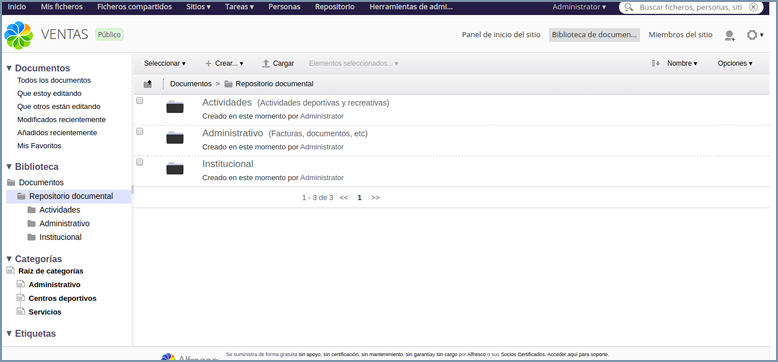Click the sort order arrow icon

click(655, 63)
